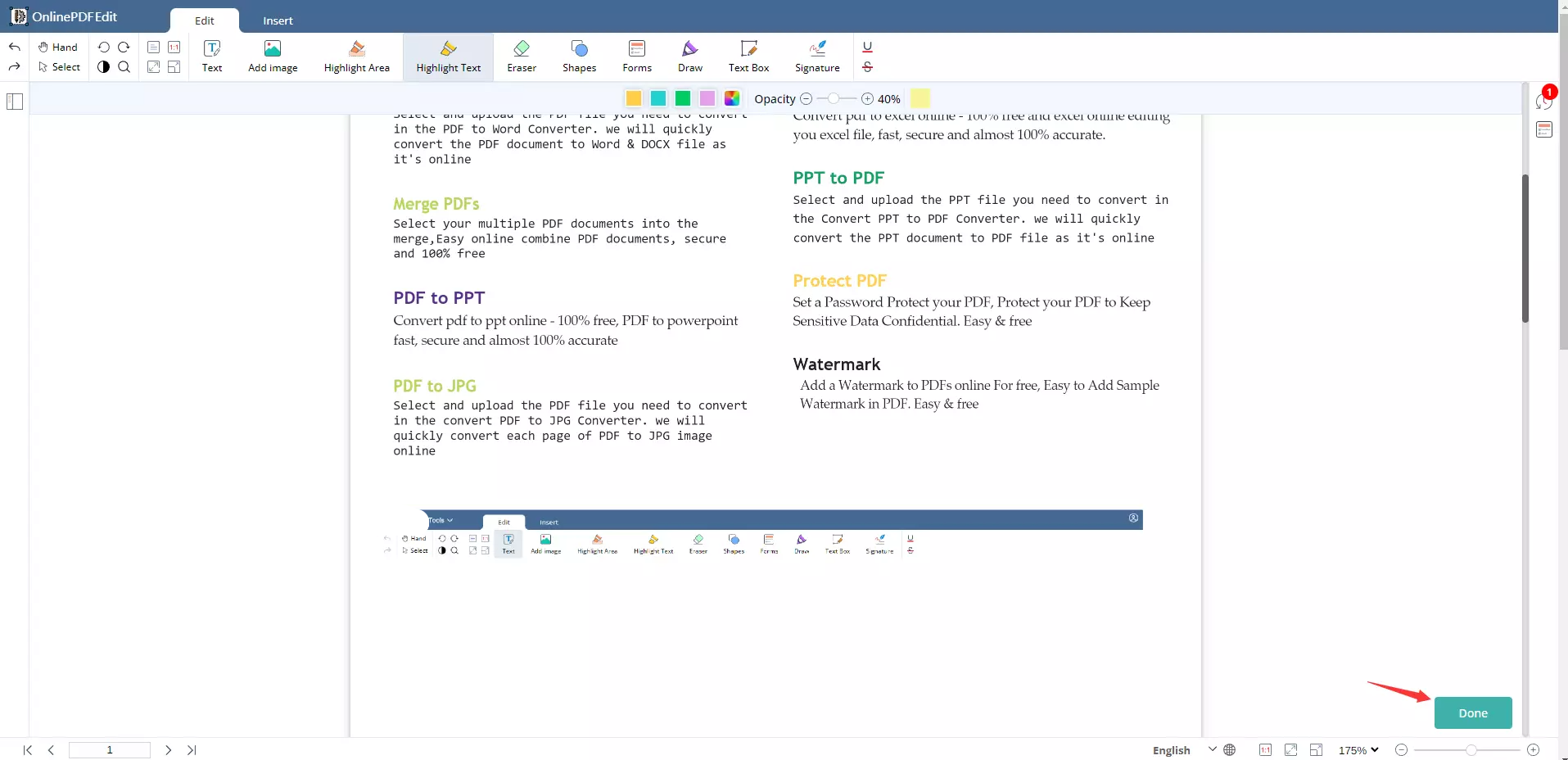Switch to the Edit tab
This screenshot has height=760, width=1568.
coord(205,20)
